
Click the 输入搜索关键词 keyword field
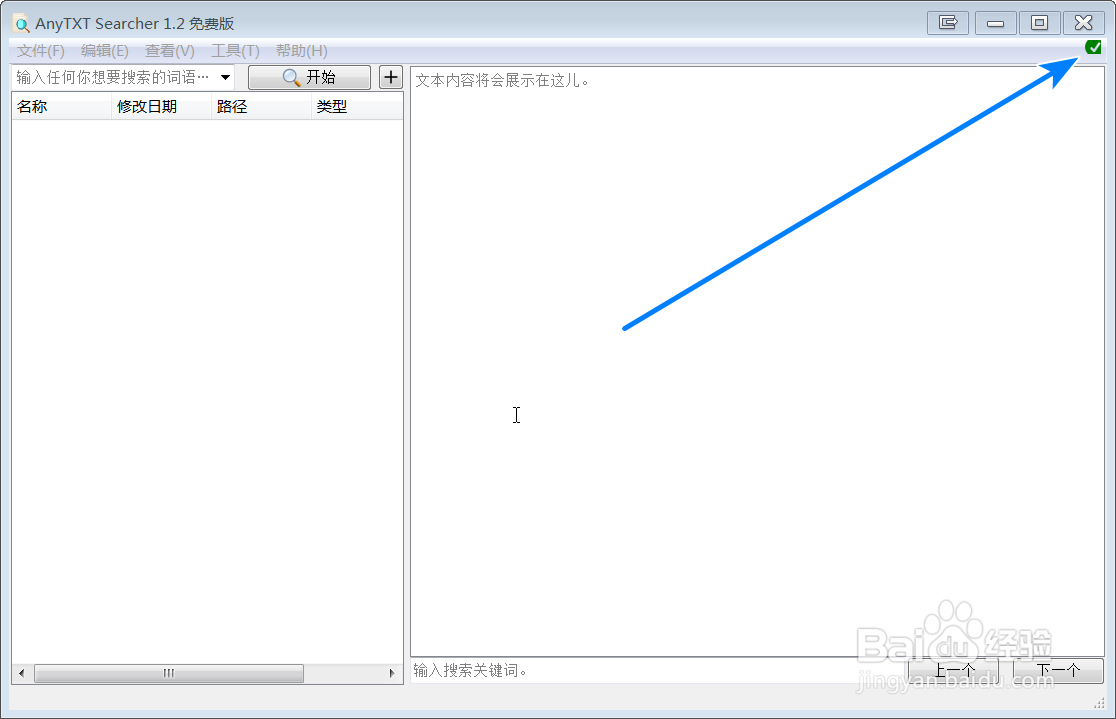click(x=658, y=670)
